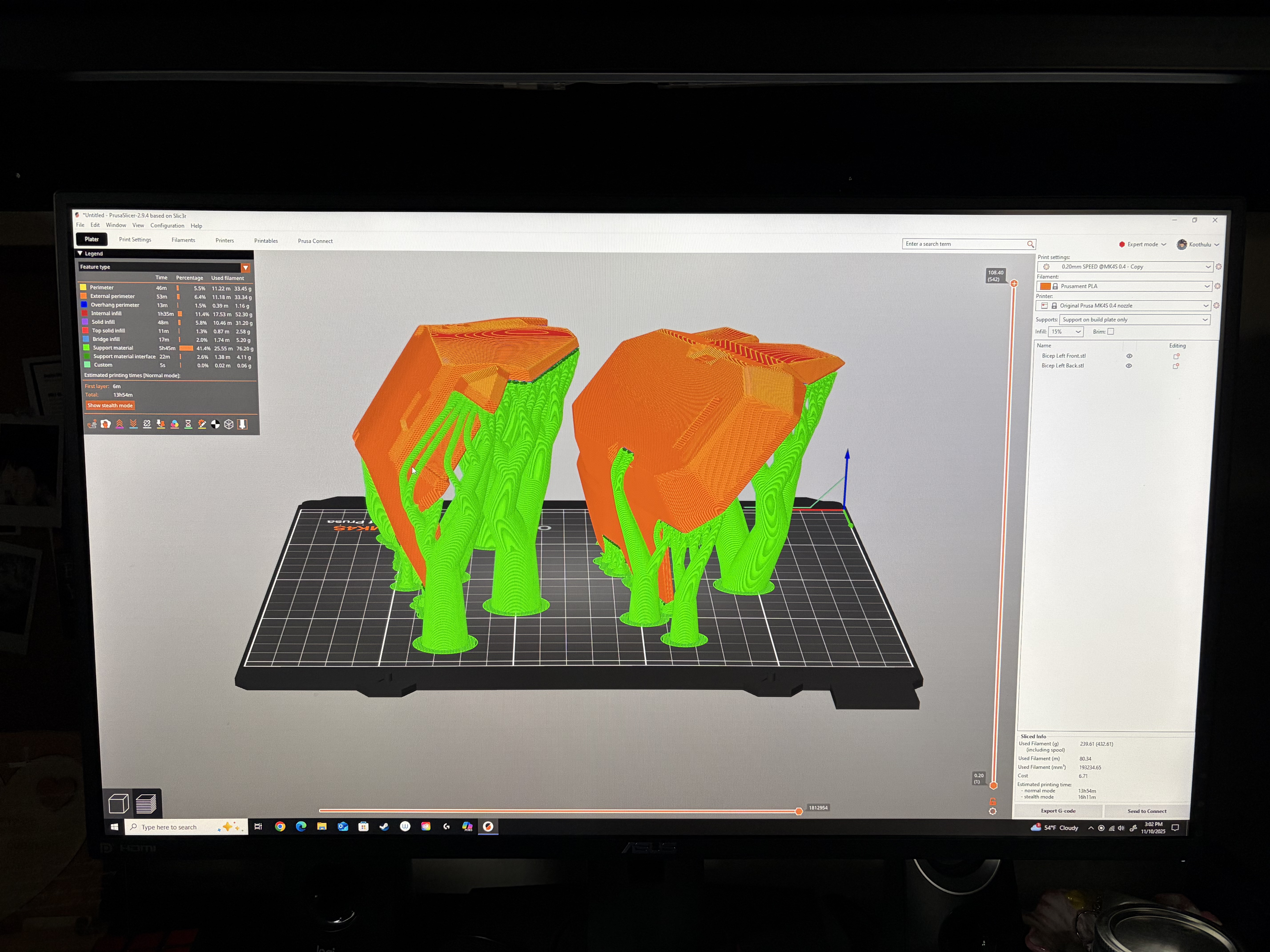Click editing icon for Bicep Left Front.stl

tap(1176, 356)
